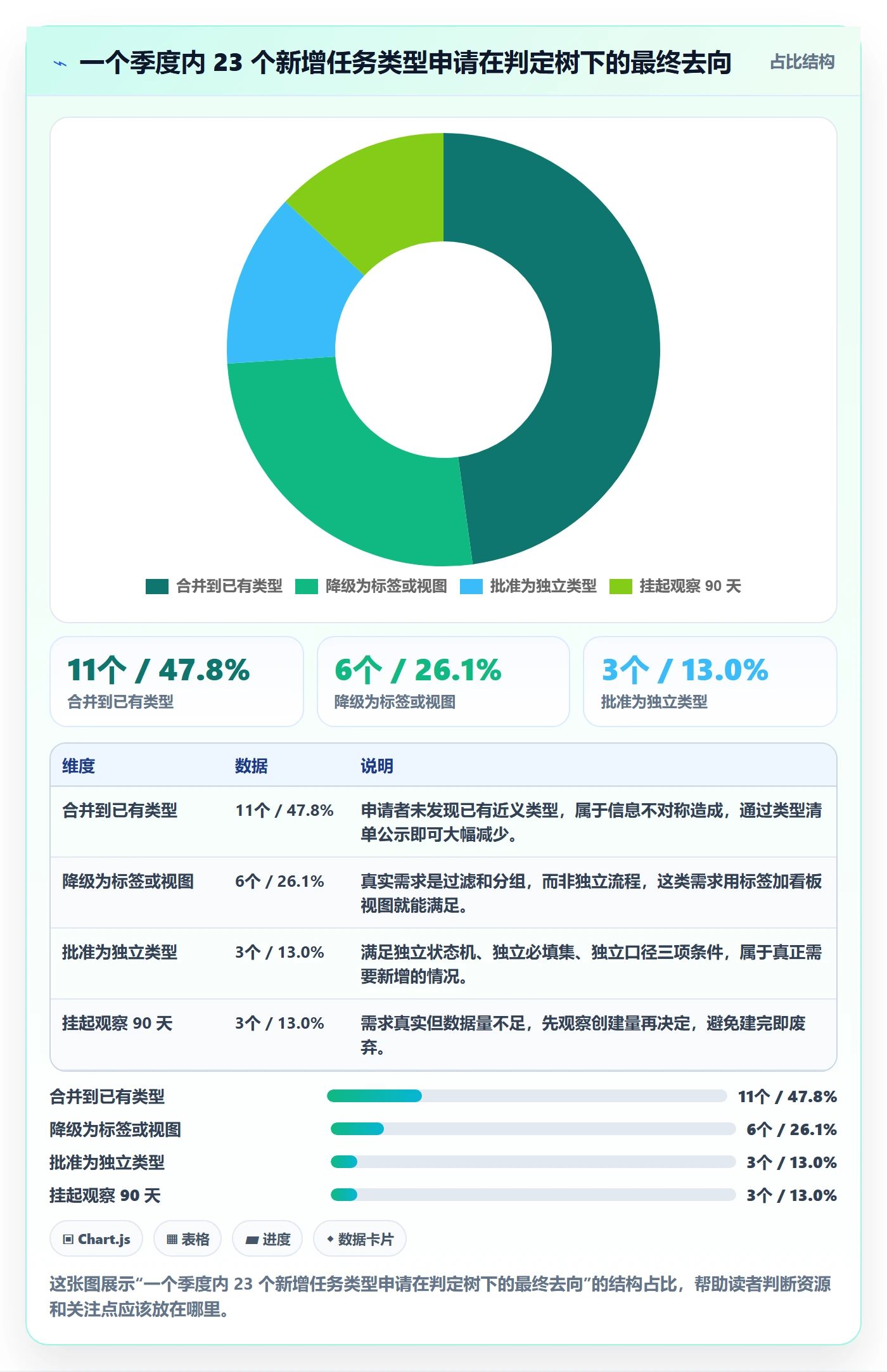Screen dimensions: 887x1372
Task: Click table cell 11个 / 47.8%
Action: [284, 810]
